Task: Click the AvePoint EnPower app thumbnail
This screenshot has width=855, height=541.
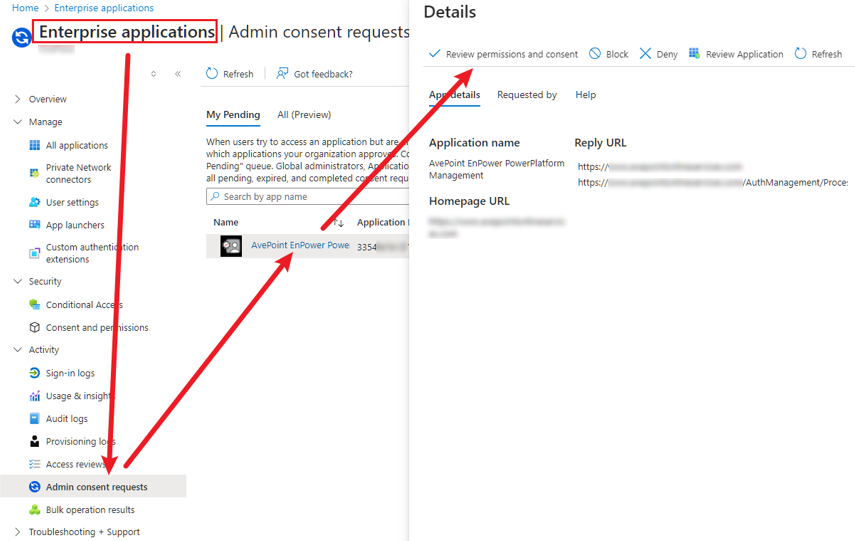Action: pos(231,246)
